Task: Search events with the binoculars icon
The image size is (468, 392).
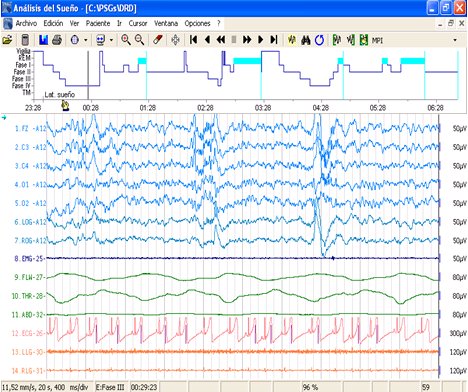Action: pyautogui.click(x=306, y=40)
